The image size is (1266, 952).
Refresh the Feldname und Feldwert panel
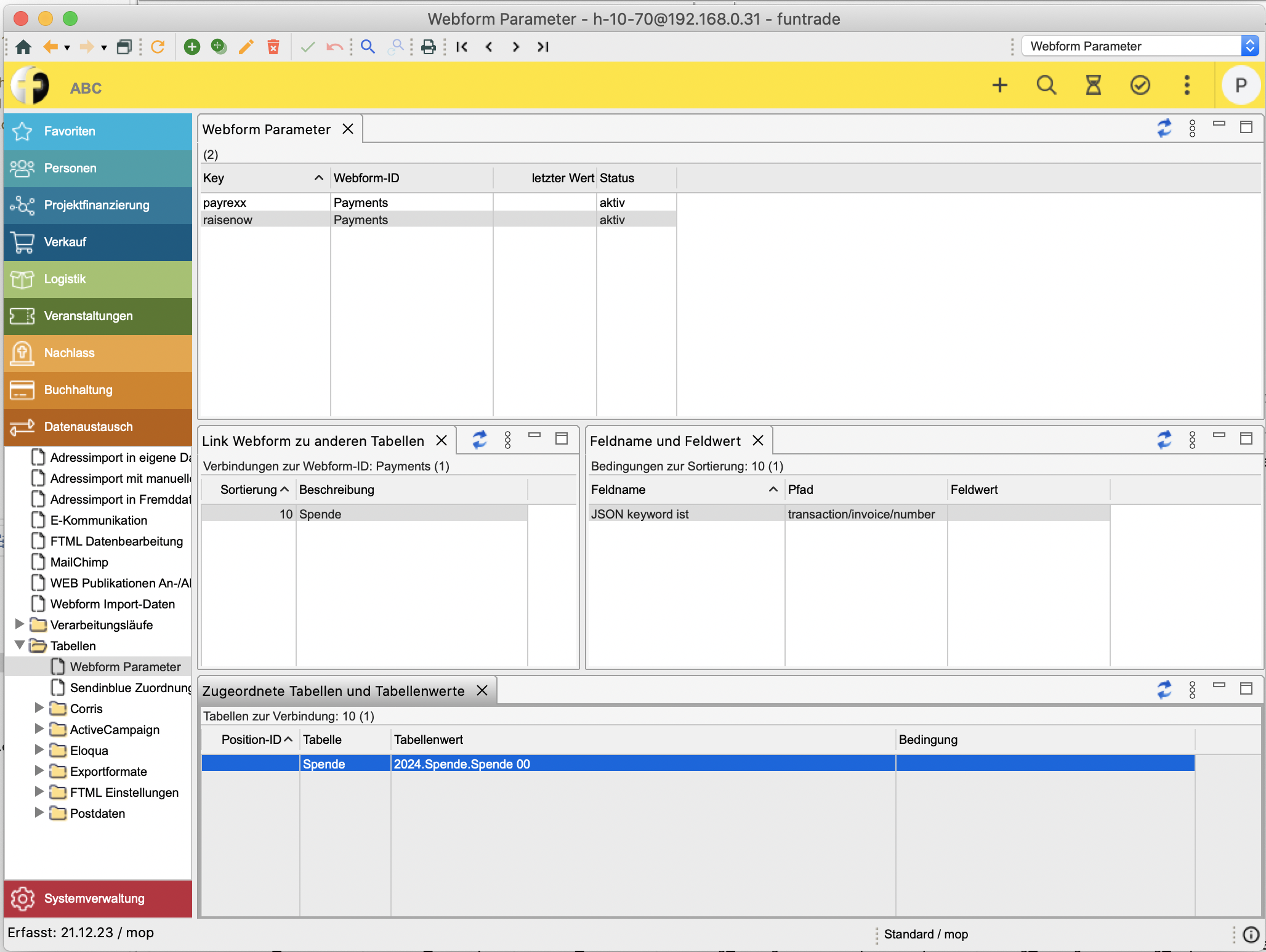coord(1164,440)
